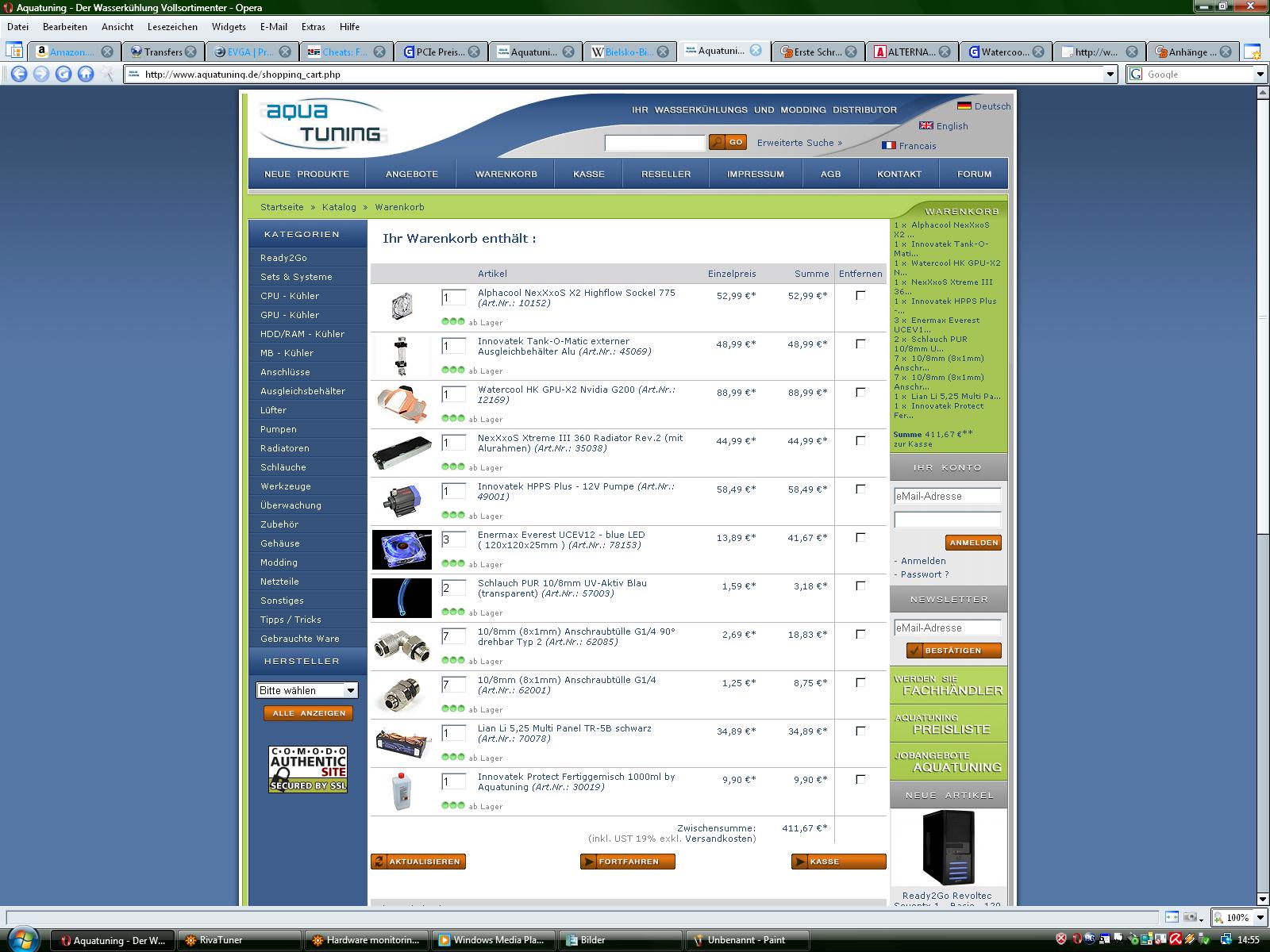
Task: Close the EVGA tab
Action: coord(286,52)
